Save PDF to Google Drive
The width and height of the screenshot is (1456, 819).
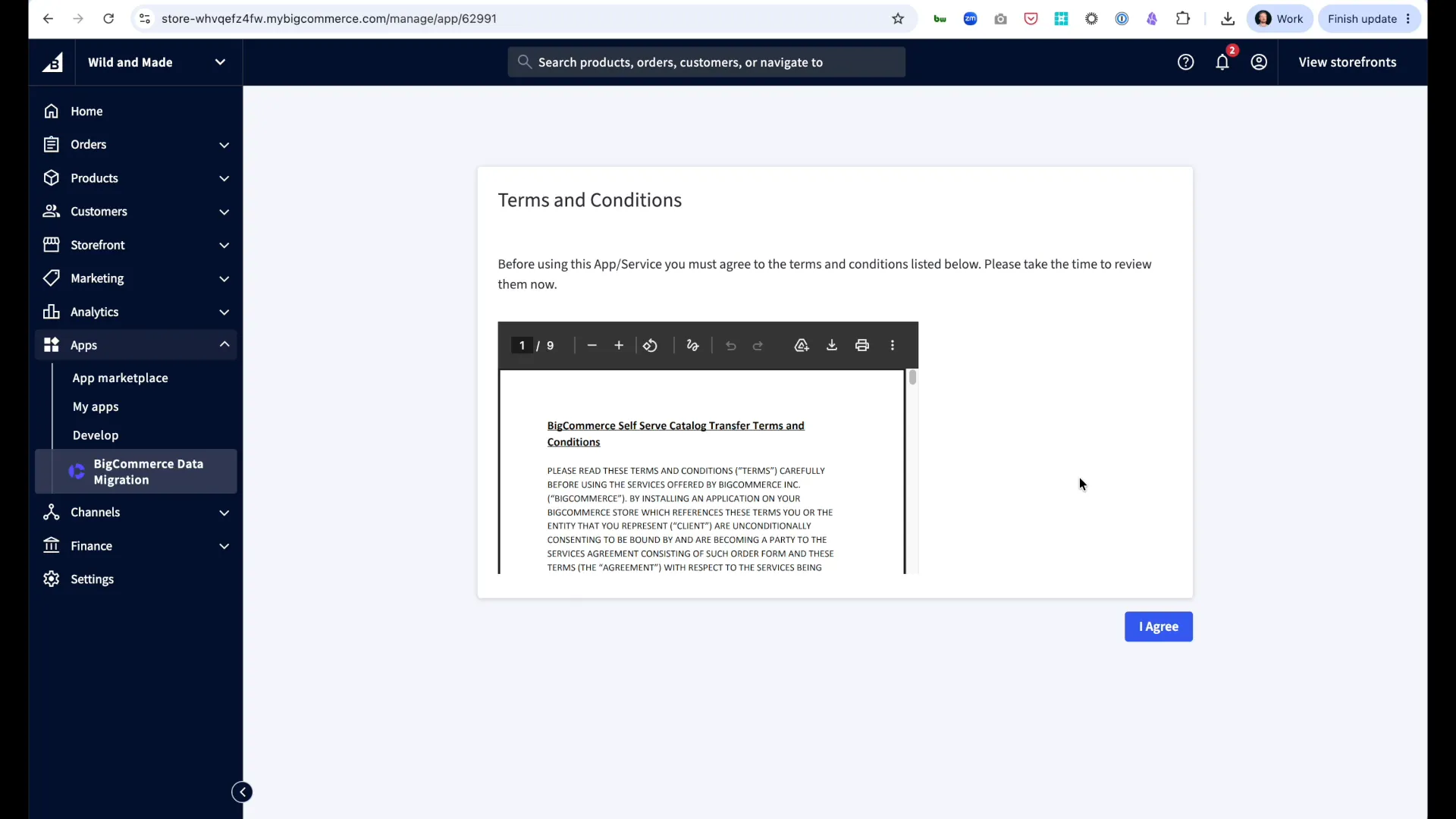coord(802,346)
